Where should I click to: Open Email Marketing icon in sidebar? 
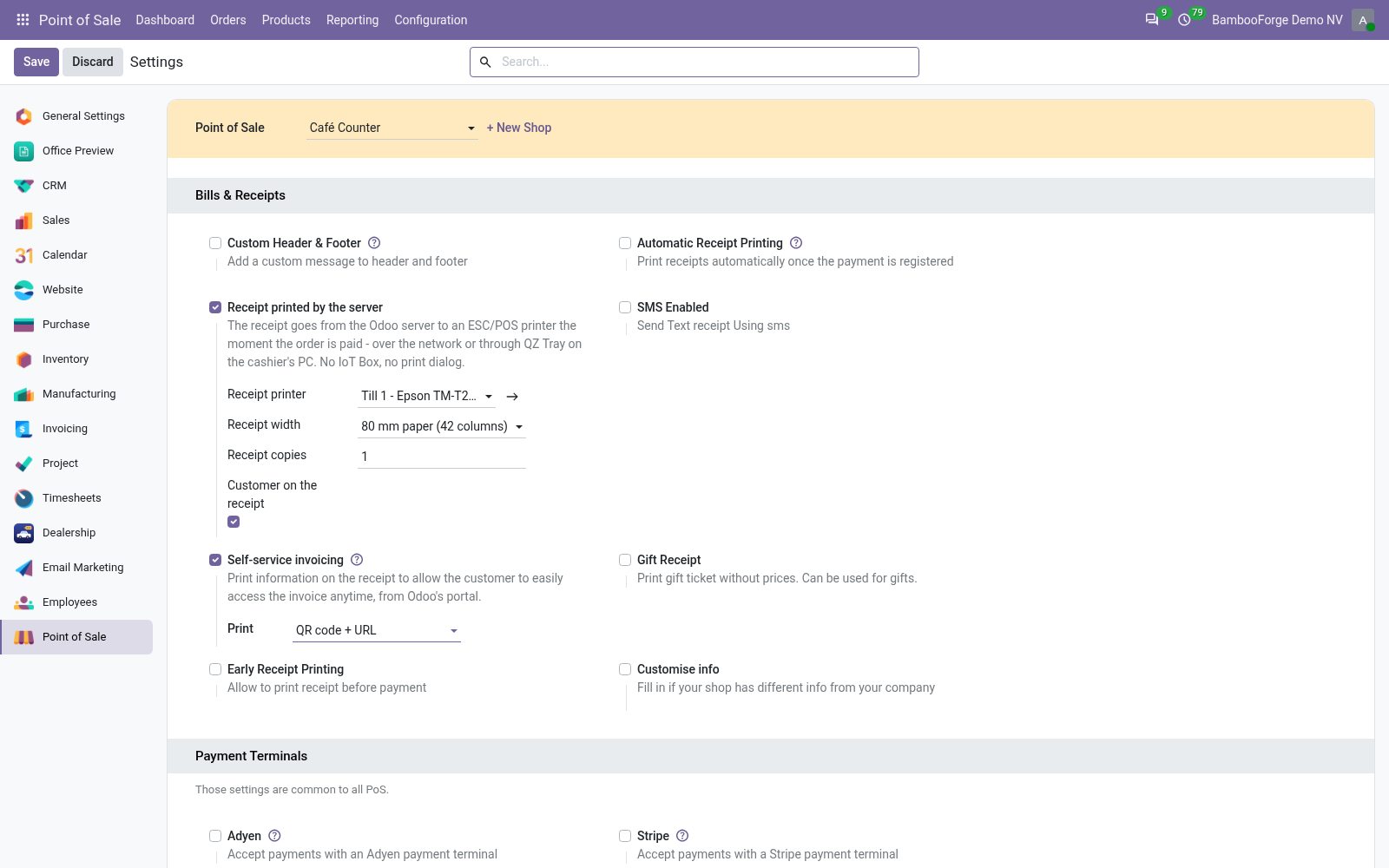tap(24, 568)
